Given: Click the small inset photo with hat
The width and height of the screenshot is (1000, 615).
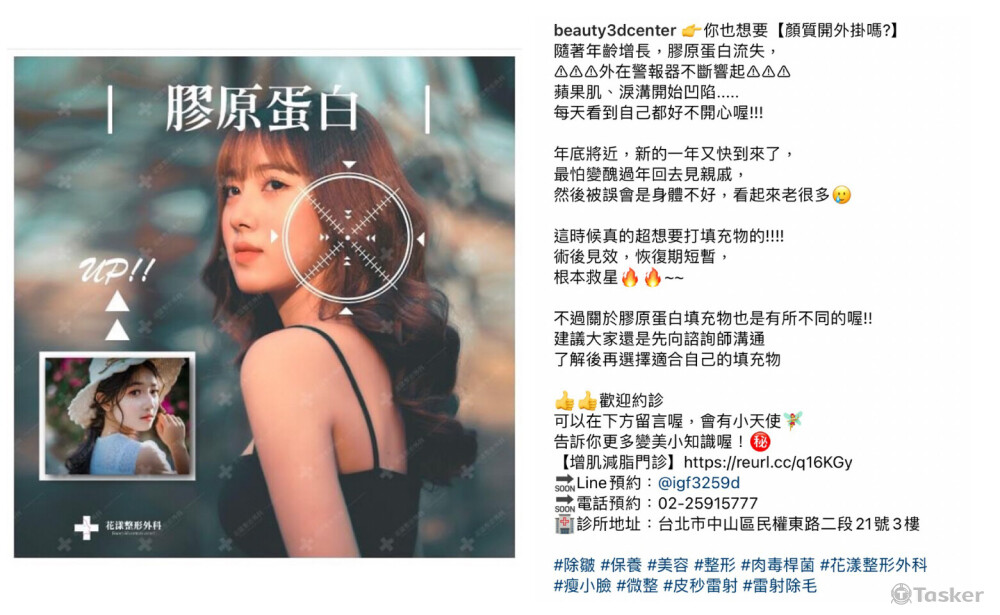Looking at the screenshot, I should 117,415.
